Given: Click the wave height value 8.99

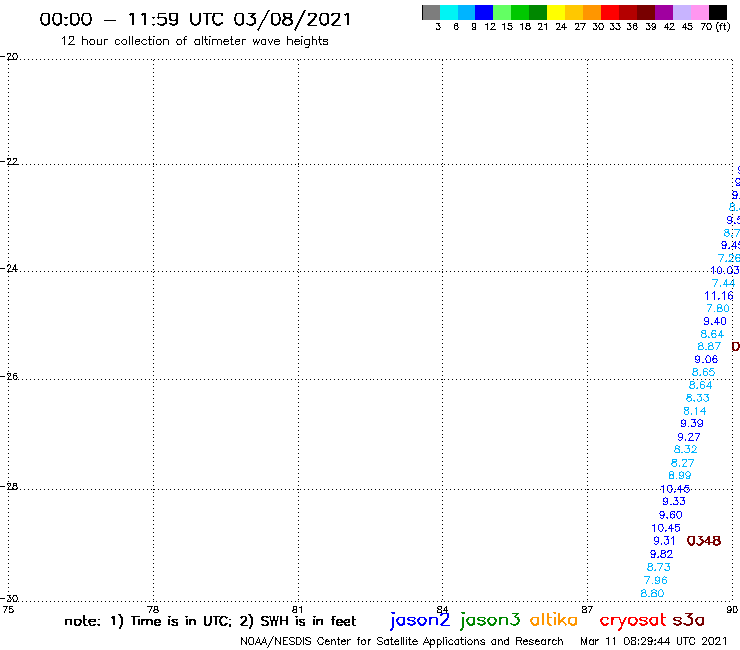Looking at the screenshot, I should click(680, 475).
